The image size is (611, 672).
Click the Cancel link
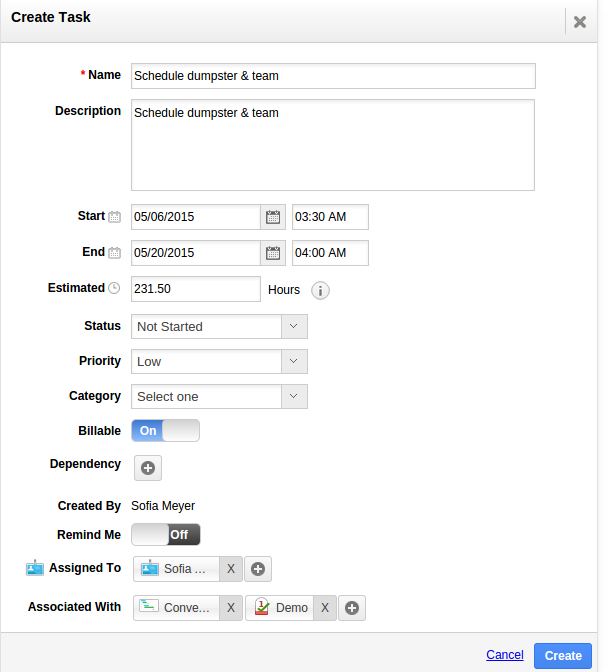[x=505, y=655]
